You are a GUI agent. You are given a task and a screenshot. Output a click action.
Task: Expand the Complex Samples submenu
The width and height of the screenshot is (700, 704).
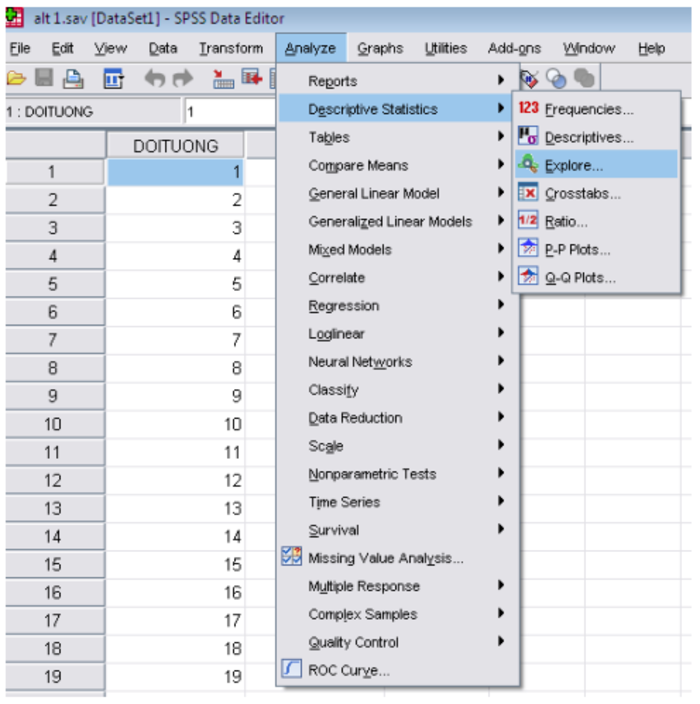[x=398, y=614]
